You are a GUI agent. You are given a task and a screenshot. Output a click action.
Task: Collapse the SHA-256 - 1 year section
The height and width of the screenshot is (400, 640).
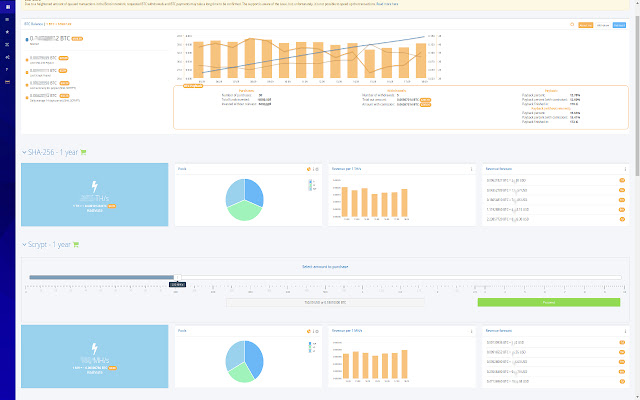click(x=24, y=152)
